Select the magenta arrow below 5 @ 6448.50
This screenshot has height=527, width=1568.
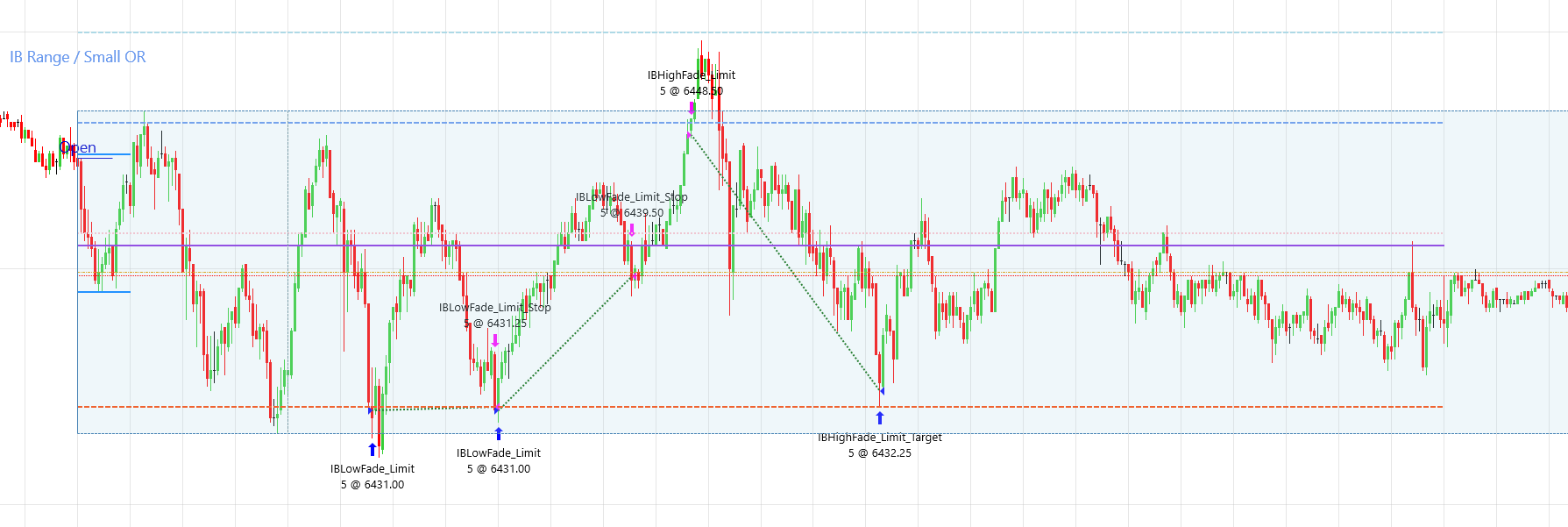pyautogui.click(x=692, y=108)
